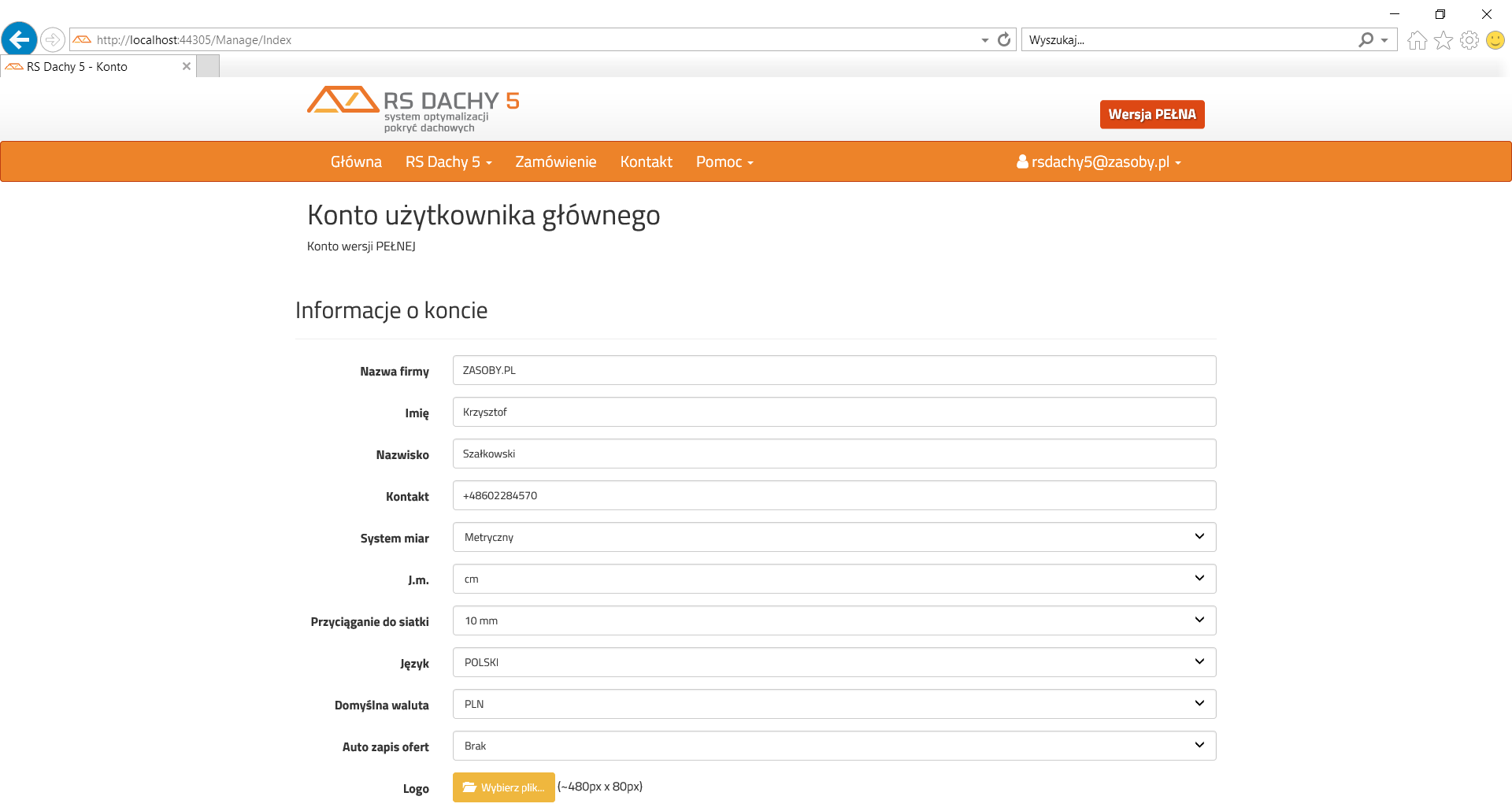Expand the Język language dropdown
Screen dimensions: 1512x811
(834, 662)
